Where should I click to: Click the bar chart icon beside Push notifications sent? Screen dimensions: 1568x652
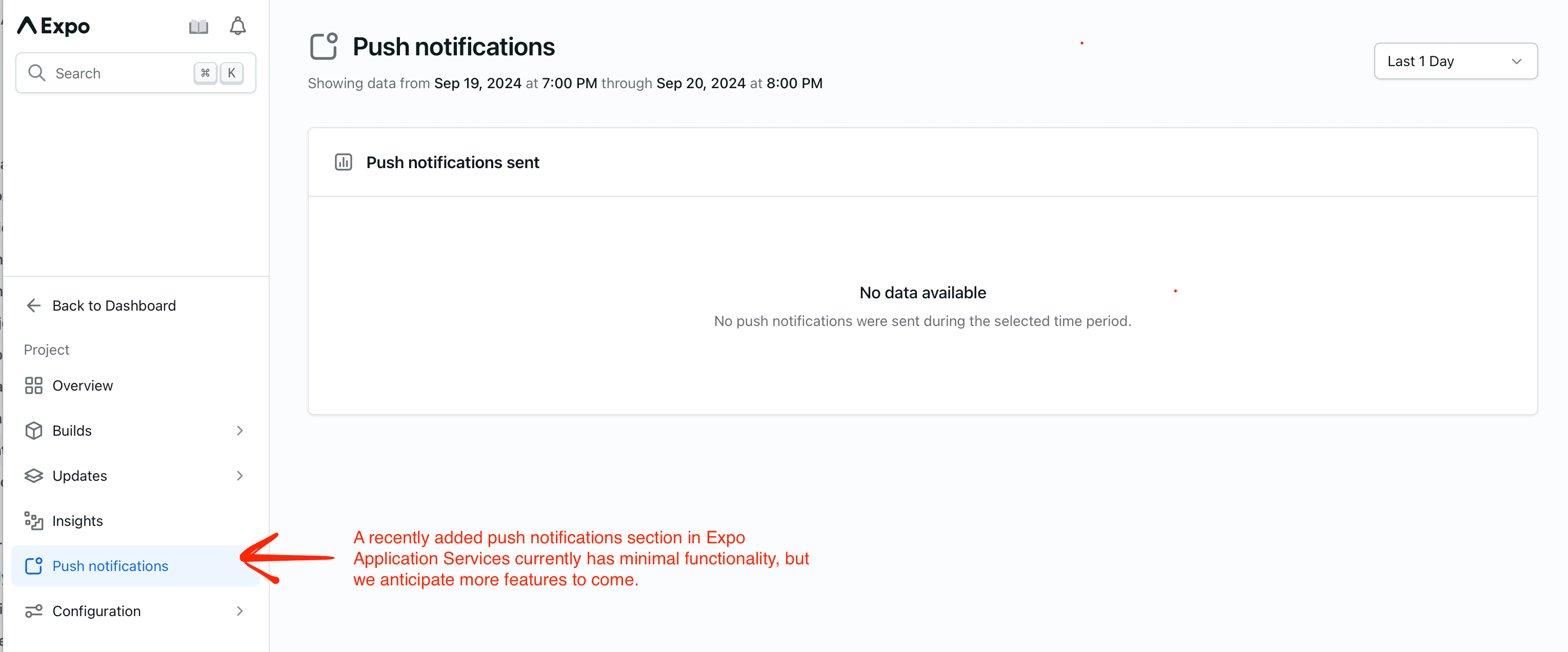[x=344, y=162]
